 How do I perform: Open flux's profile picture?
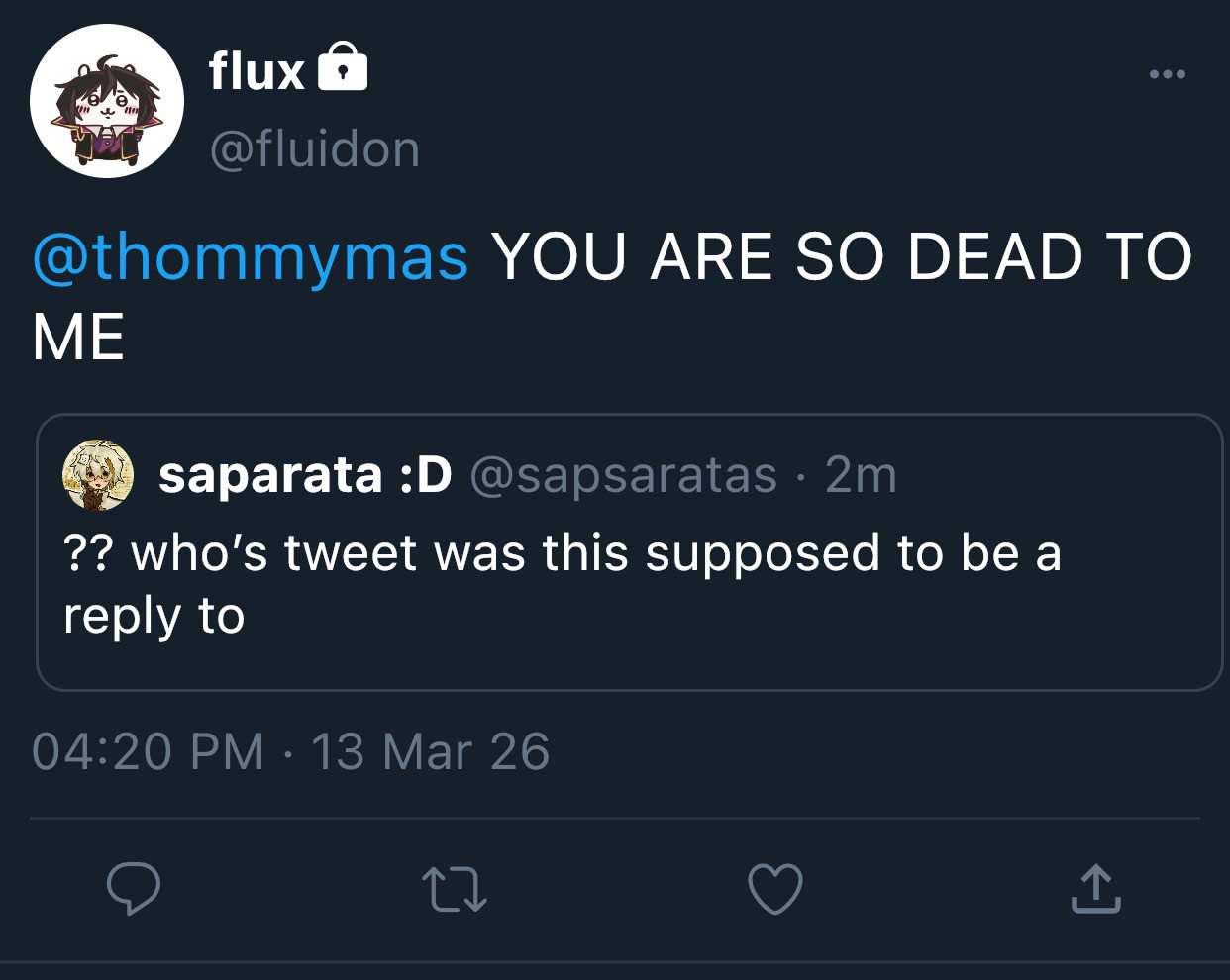coord(107,102)
